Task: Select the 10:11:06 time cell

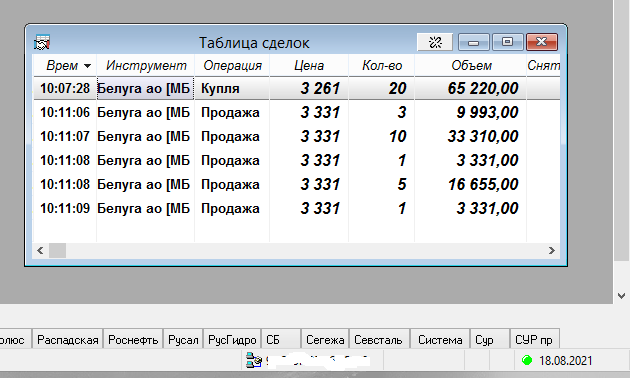Action: pyautogui.click(x=65, y=112)
